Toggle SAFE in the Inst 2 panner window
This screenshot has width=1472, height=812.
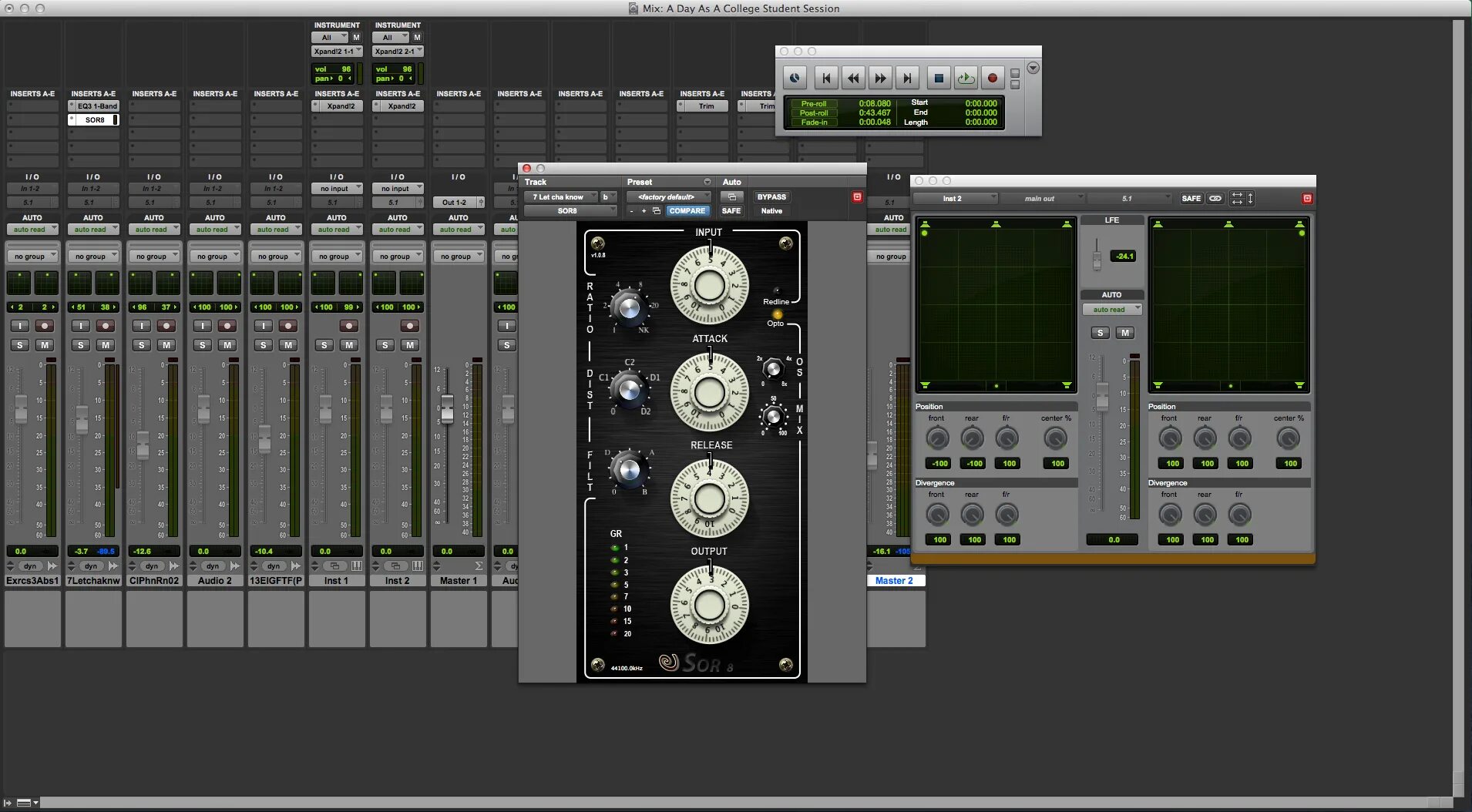[x=1191, y=199]
